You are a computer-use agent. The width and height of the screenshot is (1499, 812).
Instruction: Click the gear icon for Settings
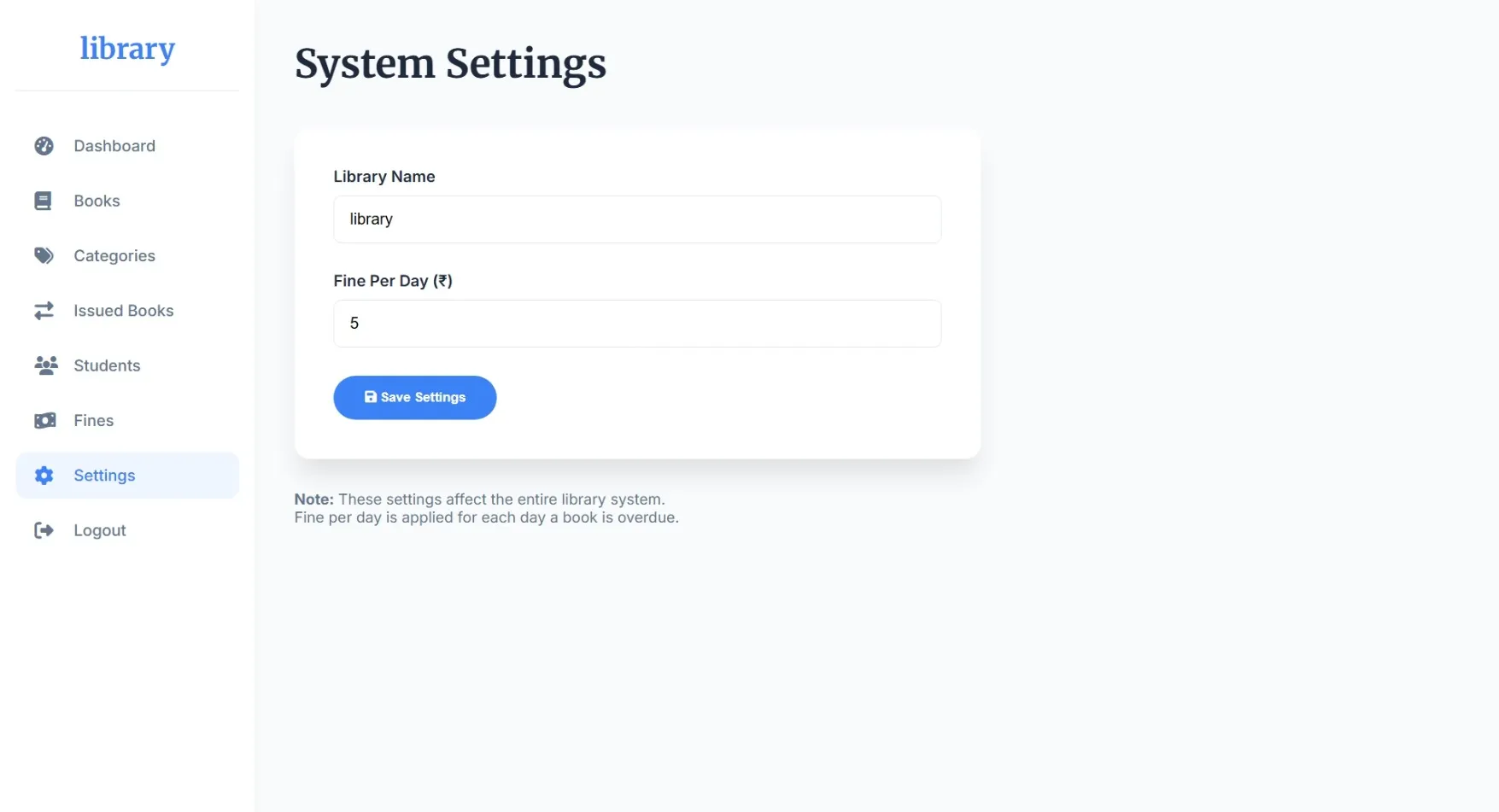(x=44, y=475)
